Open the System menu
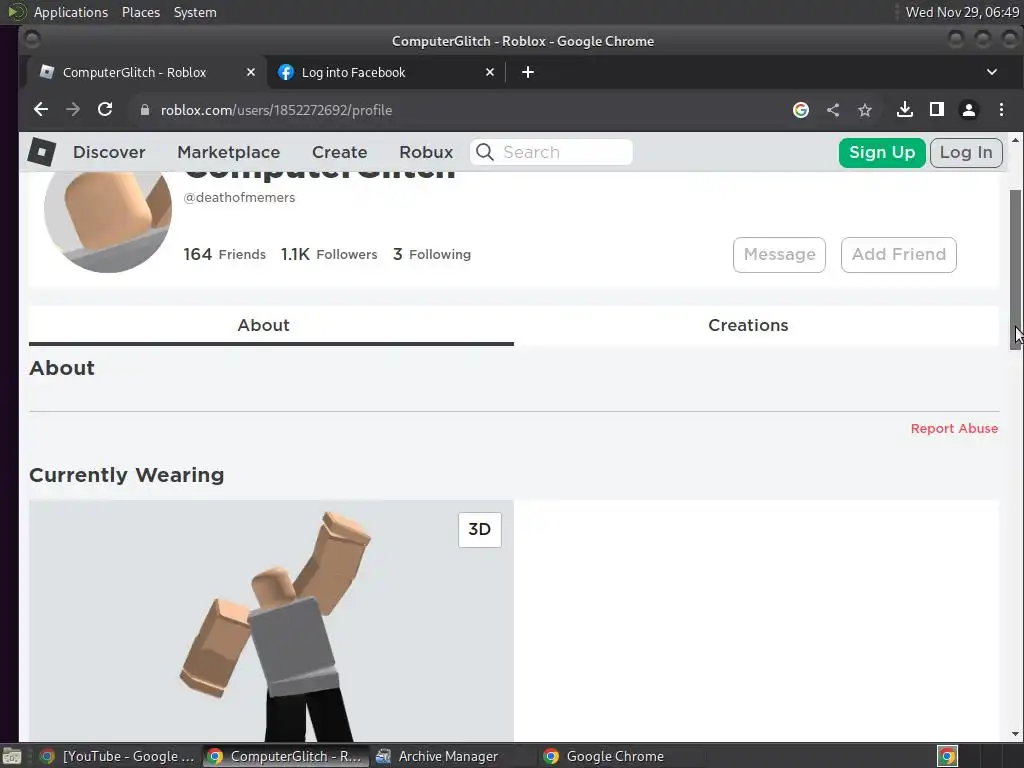Image resolution: width=1024 pixels, height=768 pixels. point(195,12)
